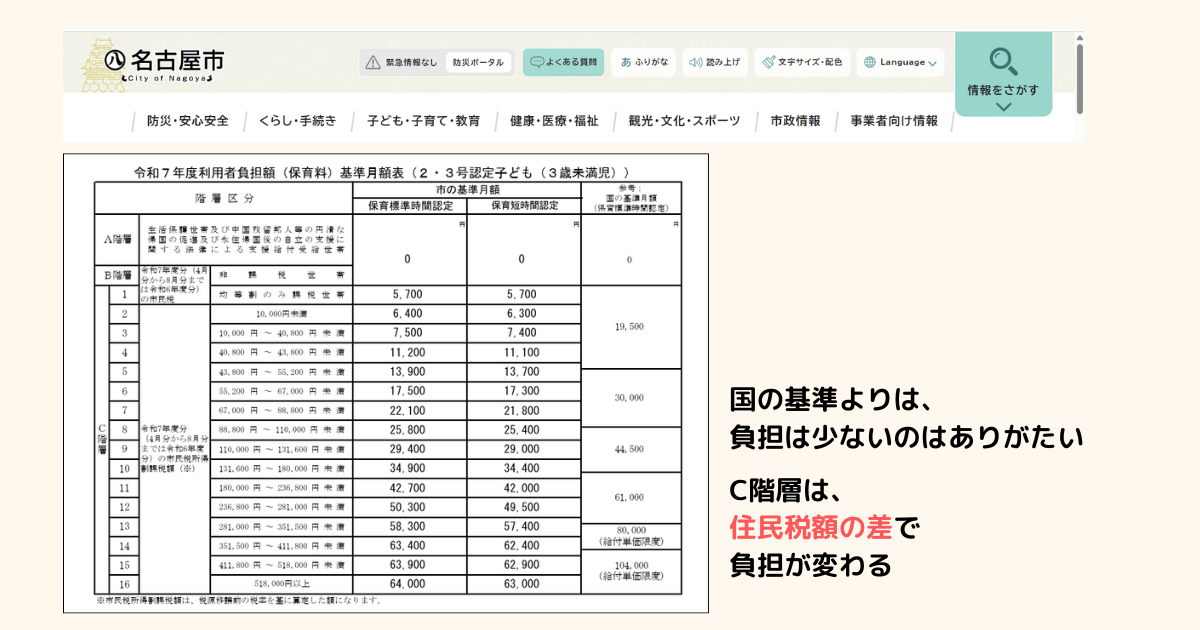Expand the Language dropdown chevron
This screenshot has width=1200, height=630.
(x=933, y=63)
